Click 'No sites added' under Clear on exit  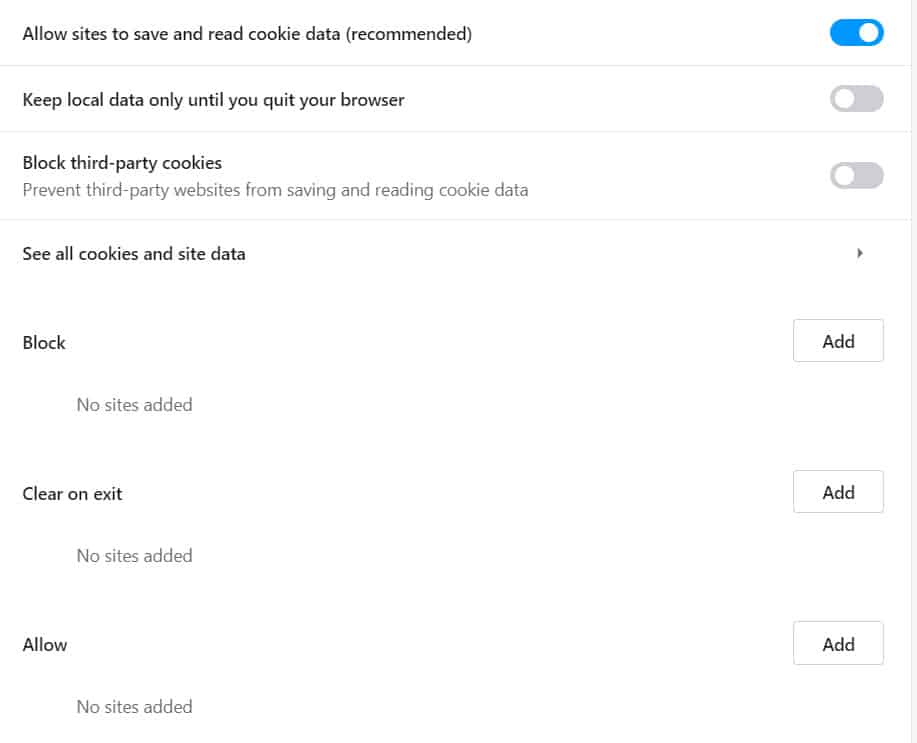click(134, 556)
